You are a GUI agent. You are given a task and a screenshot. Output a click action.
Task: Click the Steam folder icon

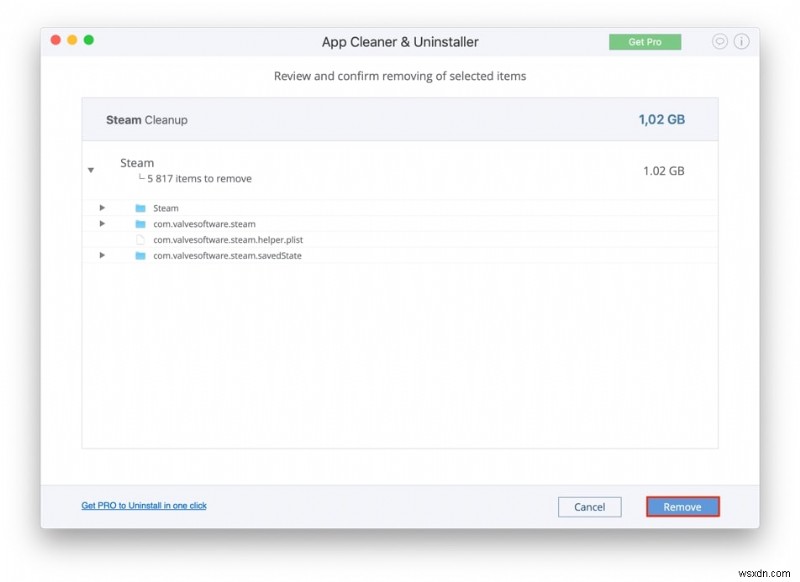click(x=143, y=208)
